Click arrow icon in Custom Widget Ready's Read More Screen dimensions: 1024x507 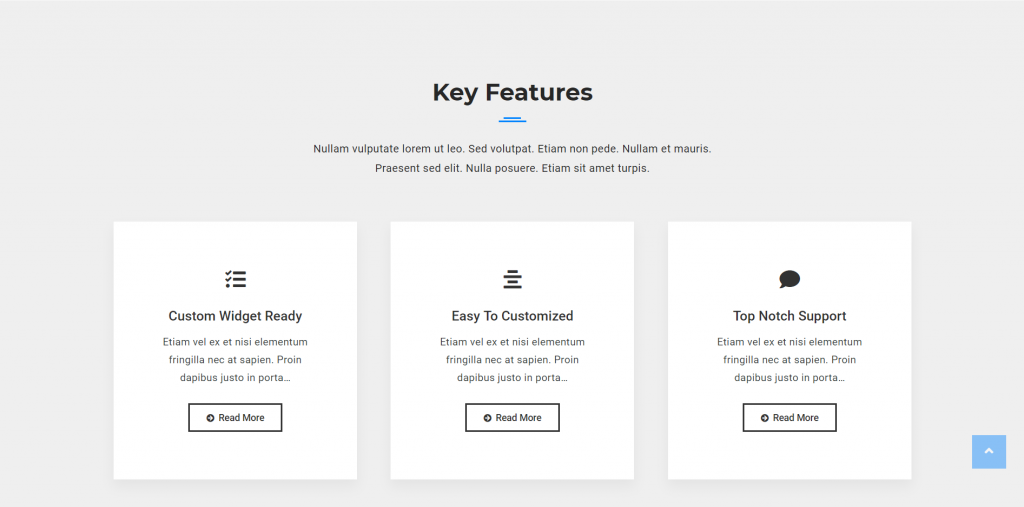coord(210,418)
